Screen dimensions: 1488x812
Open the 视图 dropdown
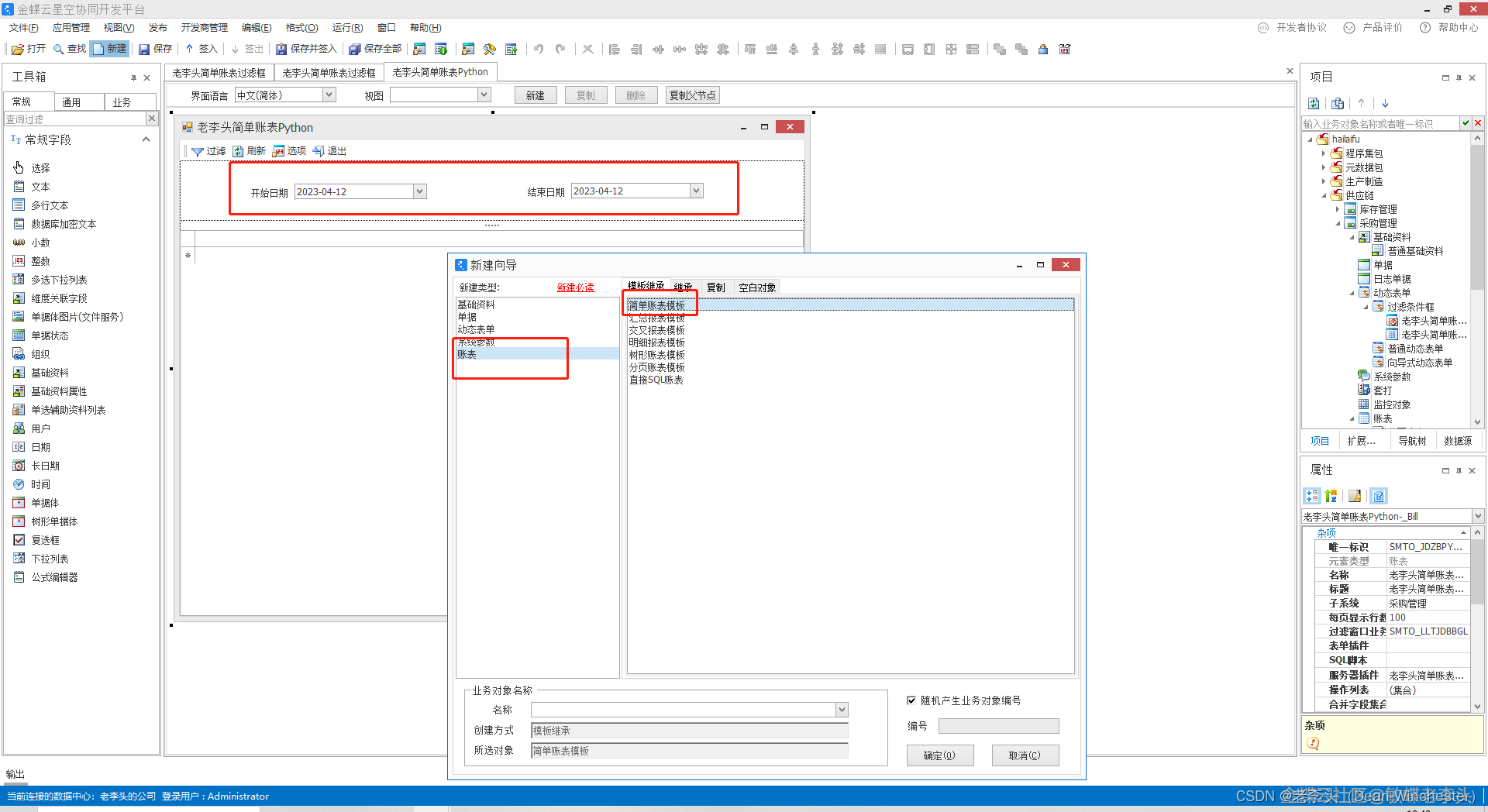click(x=484, y=95)
